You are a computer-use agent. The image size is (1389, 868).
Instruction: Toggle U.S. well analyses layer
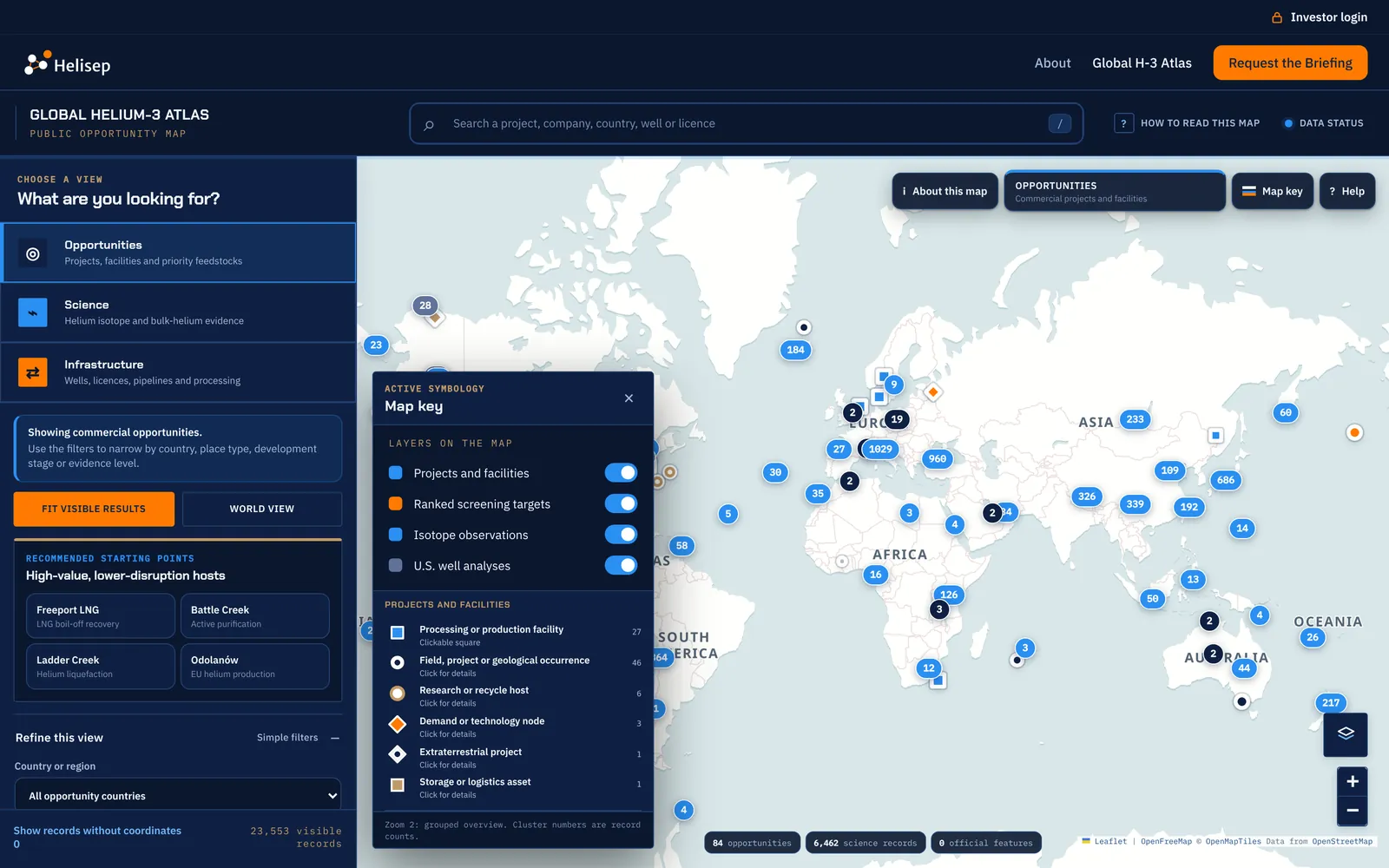[x=621, y=565]
